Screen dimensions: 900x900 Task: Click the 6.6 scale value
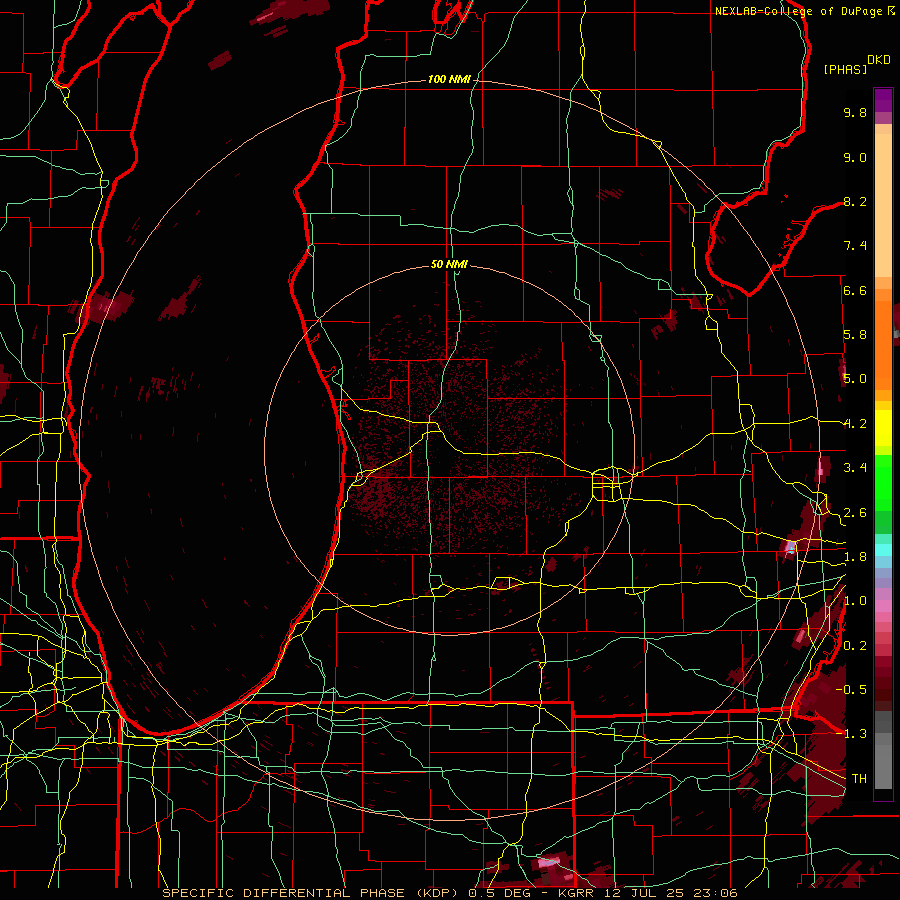coord(855,290)
